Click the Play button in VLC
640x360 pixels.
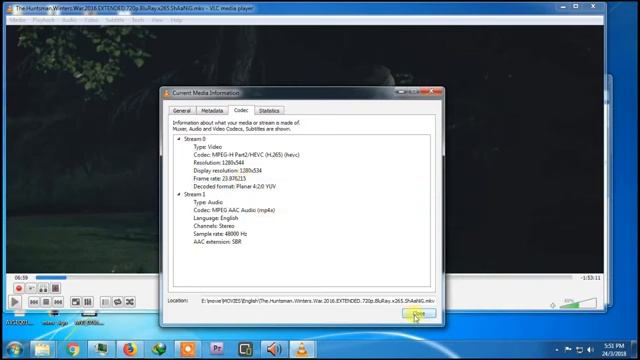(x=15, y=302)
